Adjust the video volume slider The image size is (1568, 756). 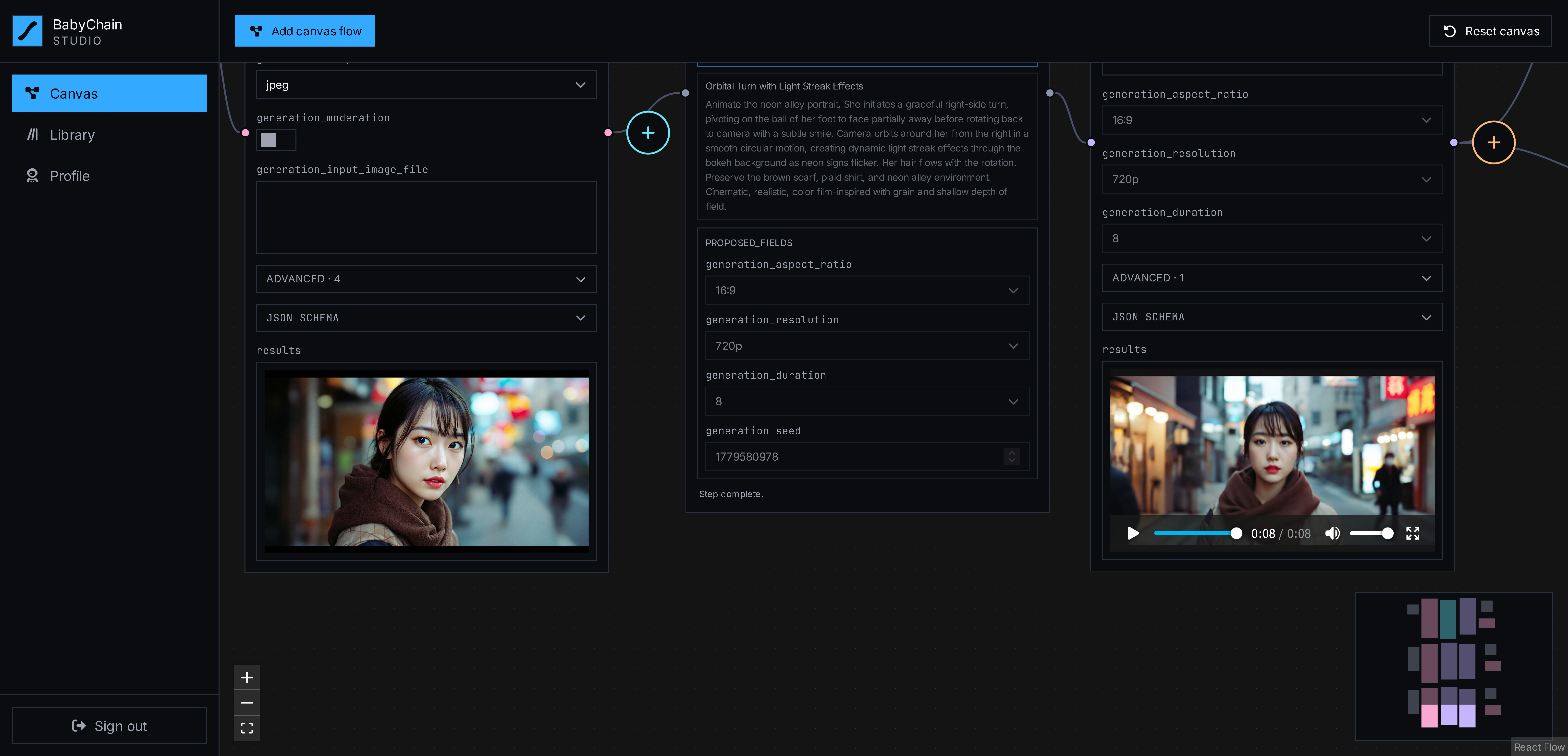[x=1372, y=534]
